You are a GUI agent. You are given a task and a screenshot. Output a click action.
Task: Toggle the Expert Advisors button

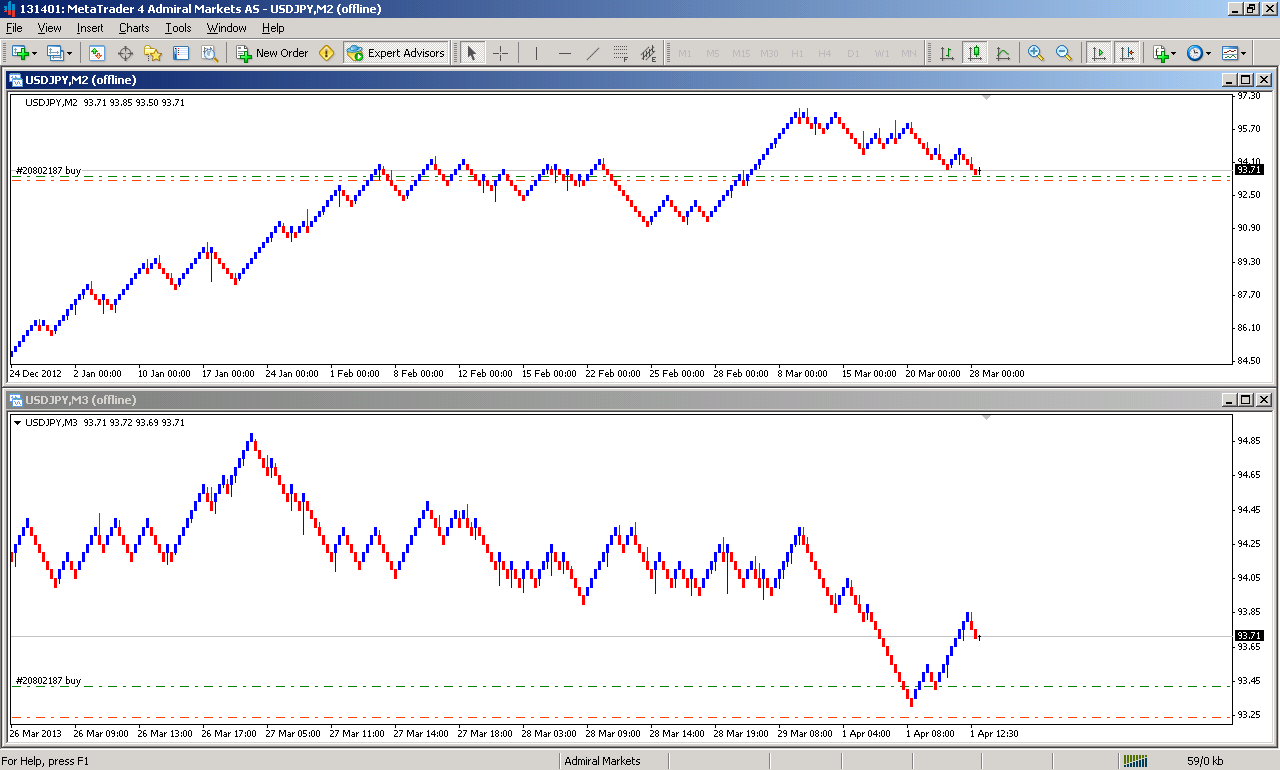pos(396,53)
